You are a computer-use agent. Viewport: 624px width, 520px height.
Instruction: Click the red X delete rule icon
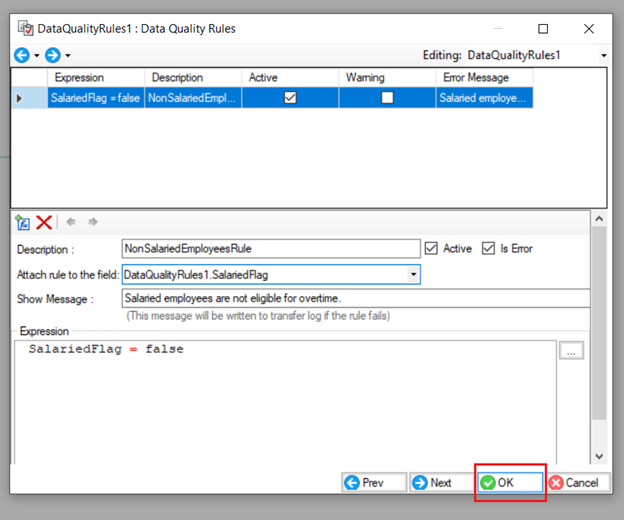tap(44, 222)
